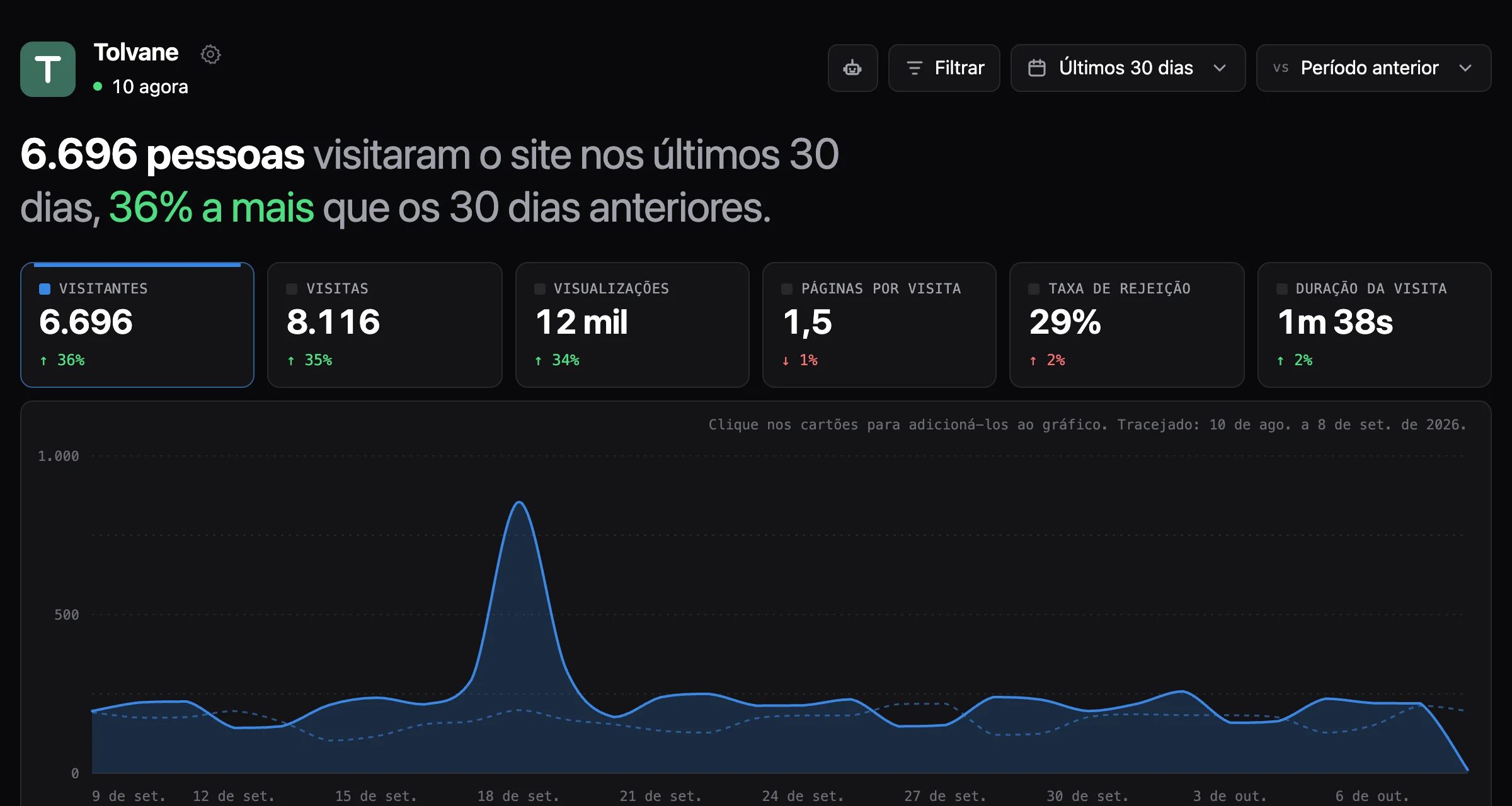This screenshot has height=806, width=1512.
Task: Click the Tolvane site name
Action: pos(136,53)
